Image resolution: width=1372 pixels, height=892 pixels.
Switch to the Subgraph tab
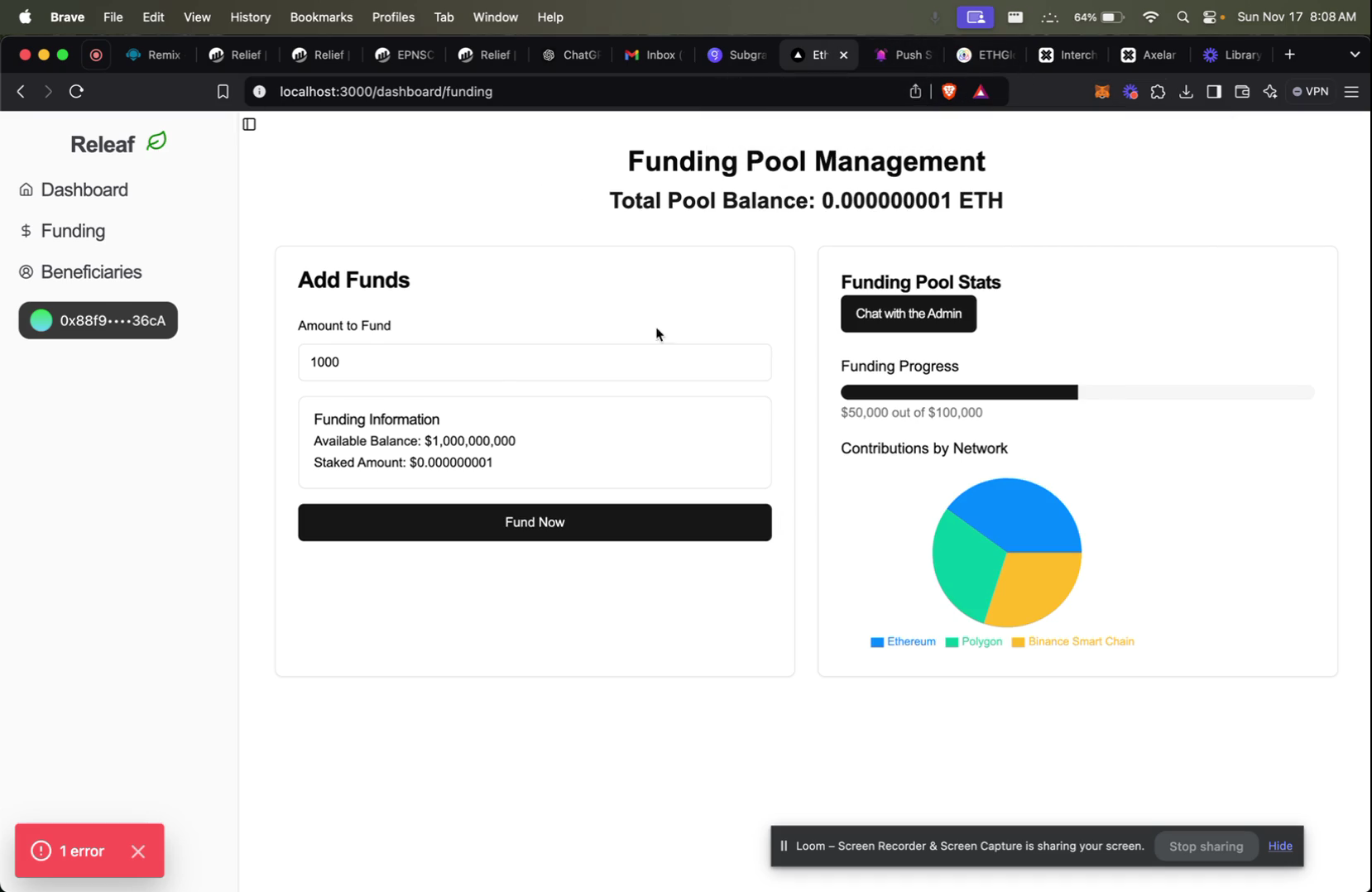point(736,55)
